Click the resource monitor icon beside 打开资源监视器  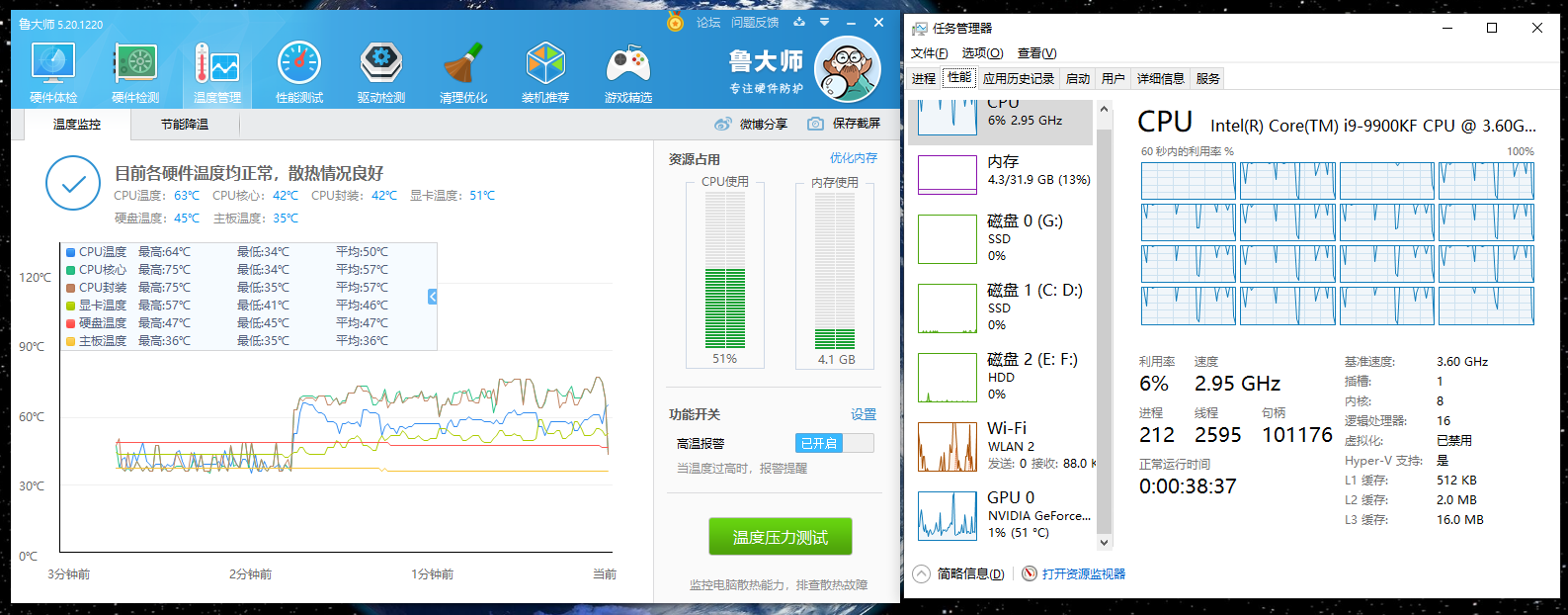1030,574
